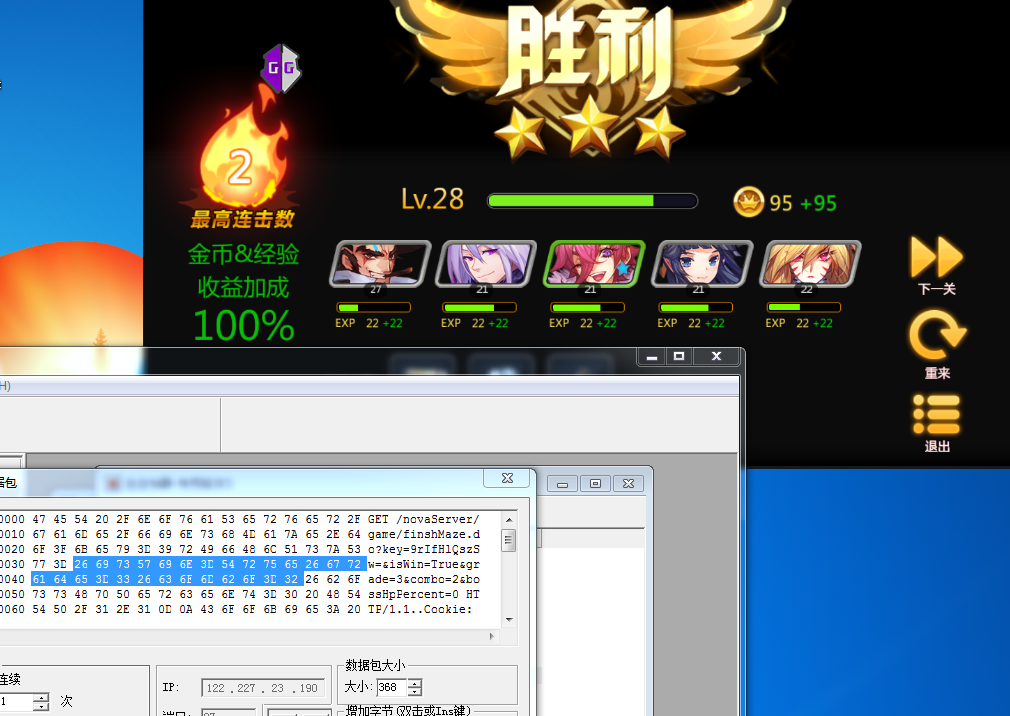The height and width of the screenshot is (716, 1010).
Task: Click the 'GET /novaServer/' ASCII text
Action: tap(423, 519)
